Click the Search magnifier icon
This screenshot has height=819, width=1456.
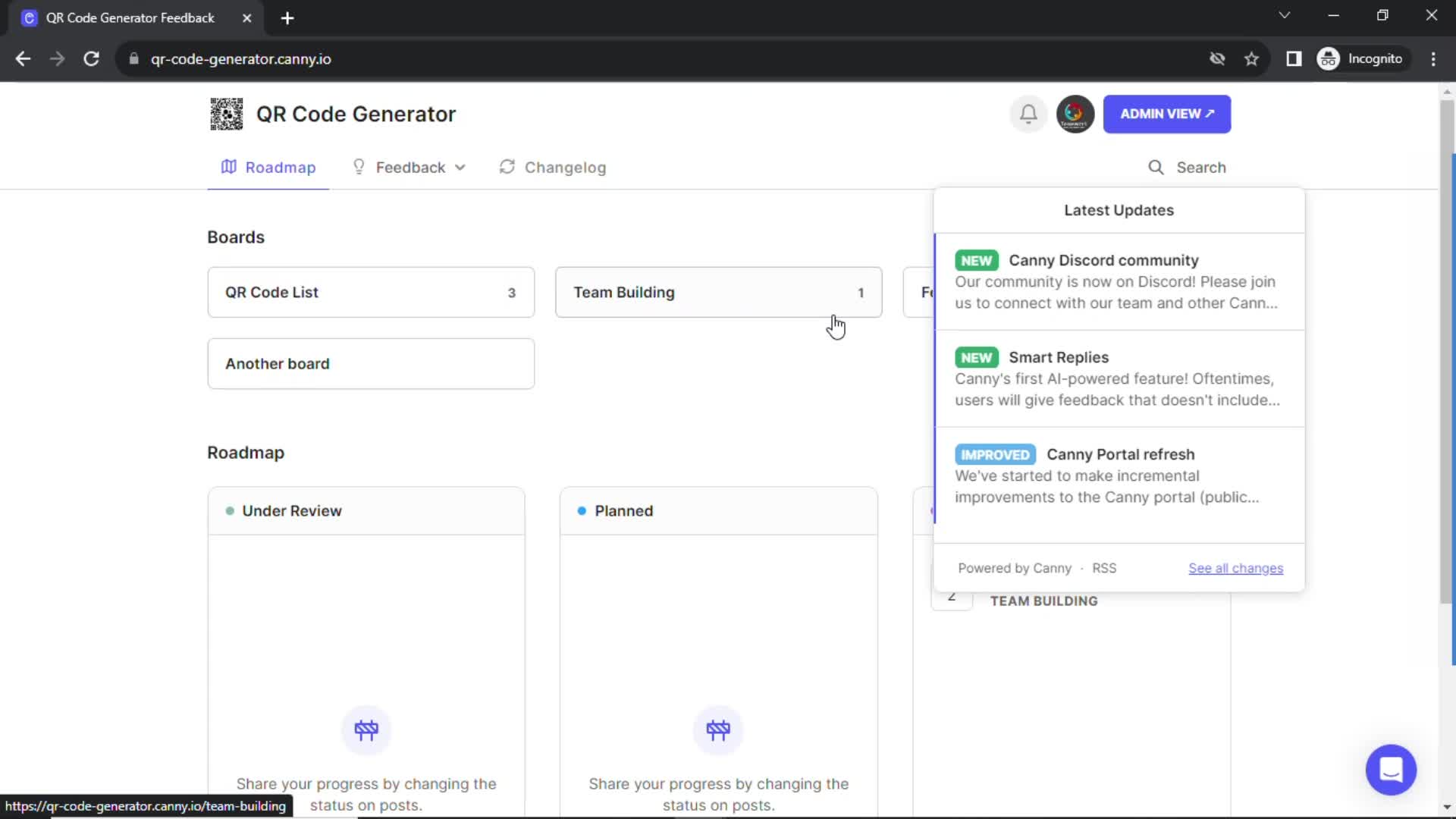pos(1156,167)
